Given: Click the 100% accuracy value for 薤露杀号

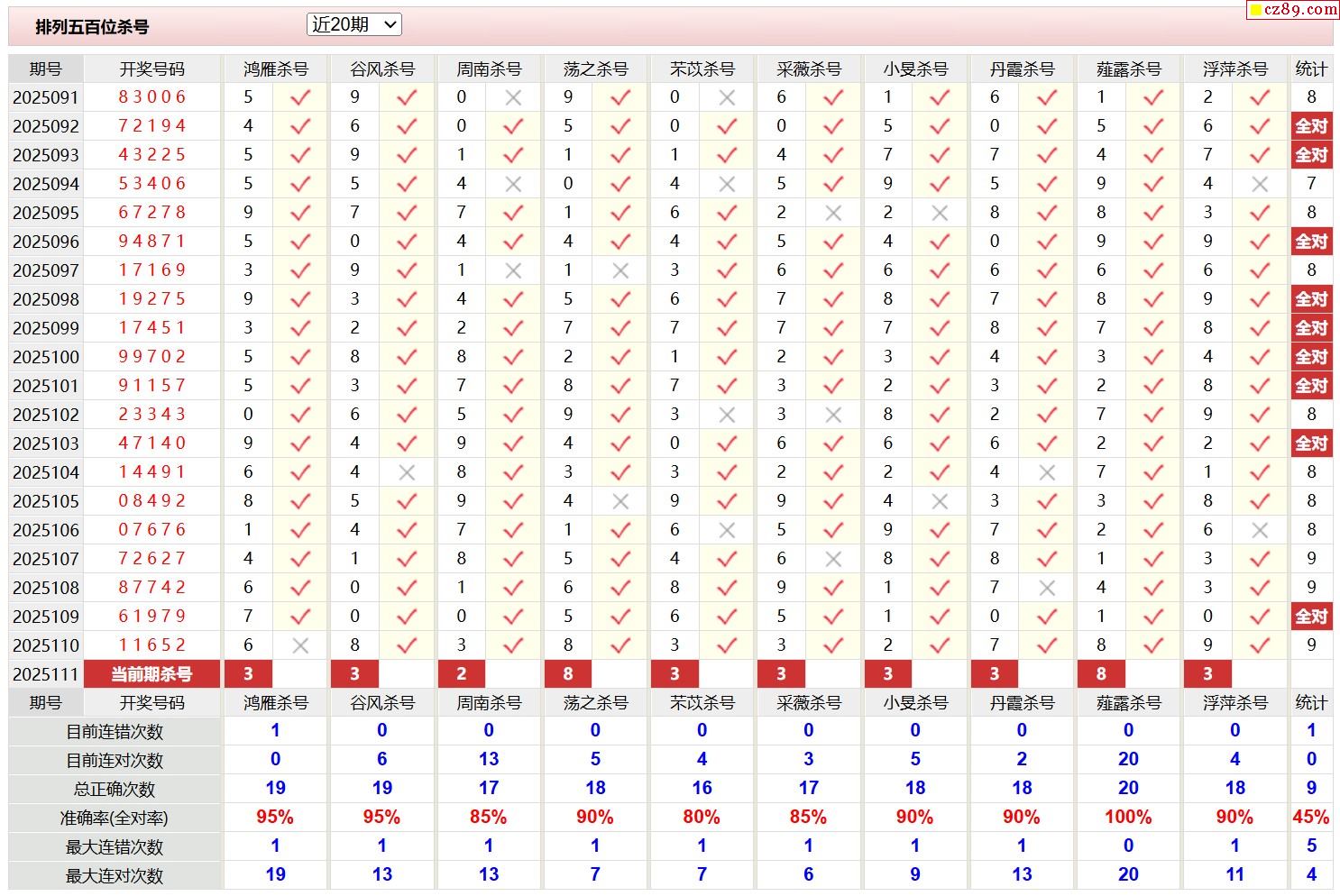Looking at the screenshot, I should 1128,818.
